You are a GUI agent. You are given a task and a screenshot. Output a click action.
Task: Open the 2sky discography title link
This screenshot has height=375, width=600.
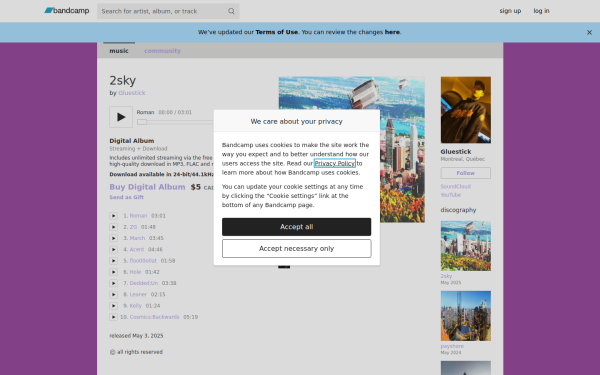pos(446,276)
